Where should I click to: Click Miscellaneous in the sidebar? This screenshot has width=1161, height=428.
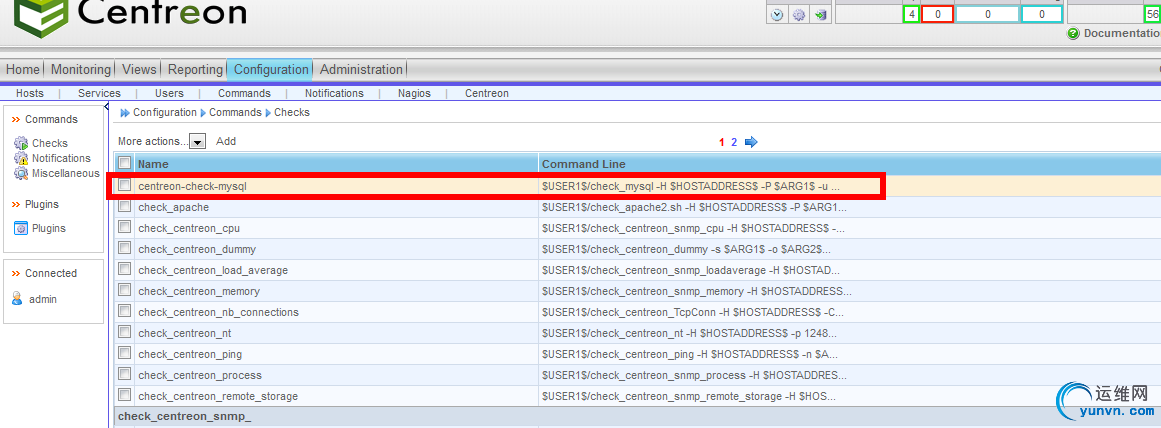(66, 173)
